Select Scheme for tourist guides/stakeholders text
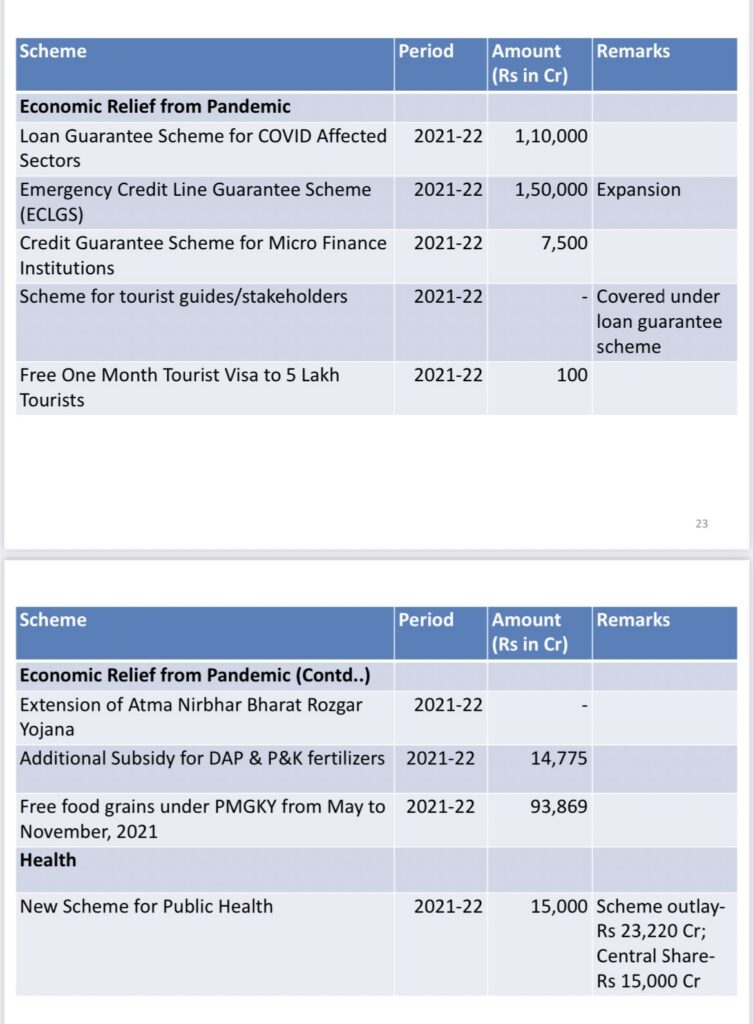The width and height of the screenshot is (753, 1024). (x=184, y=297)
